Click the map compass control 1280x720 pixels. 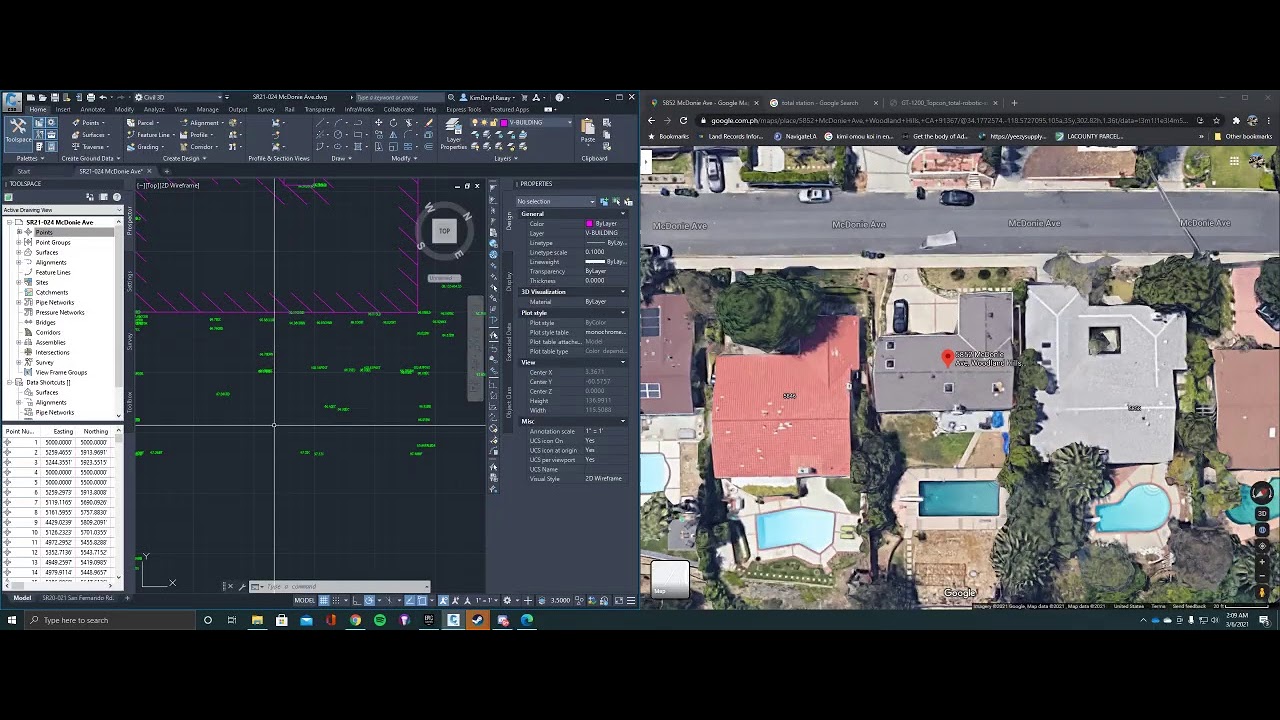1261,493
